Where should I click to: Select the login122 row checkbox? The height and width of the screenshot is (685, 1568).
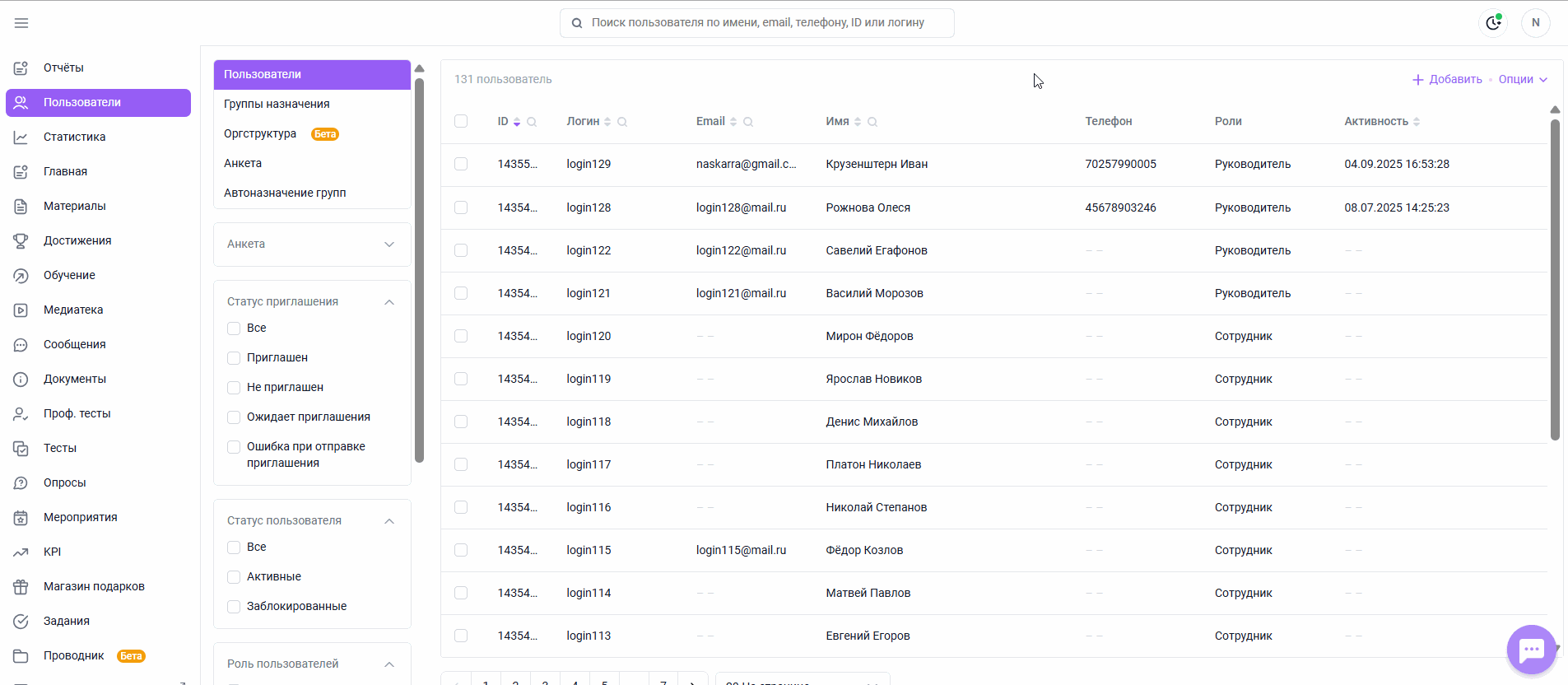tap(461, 250)
